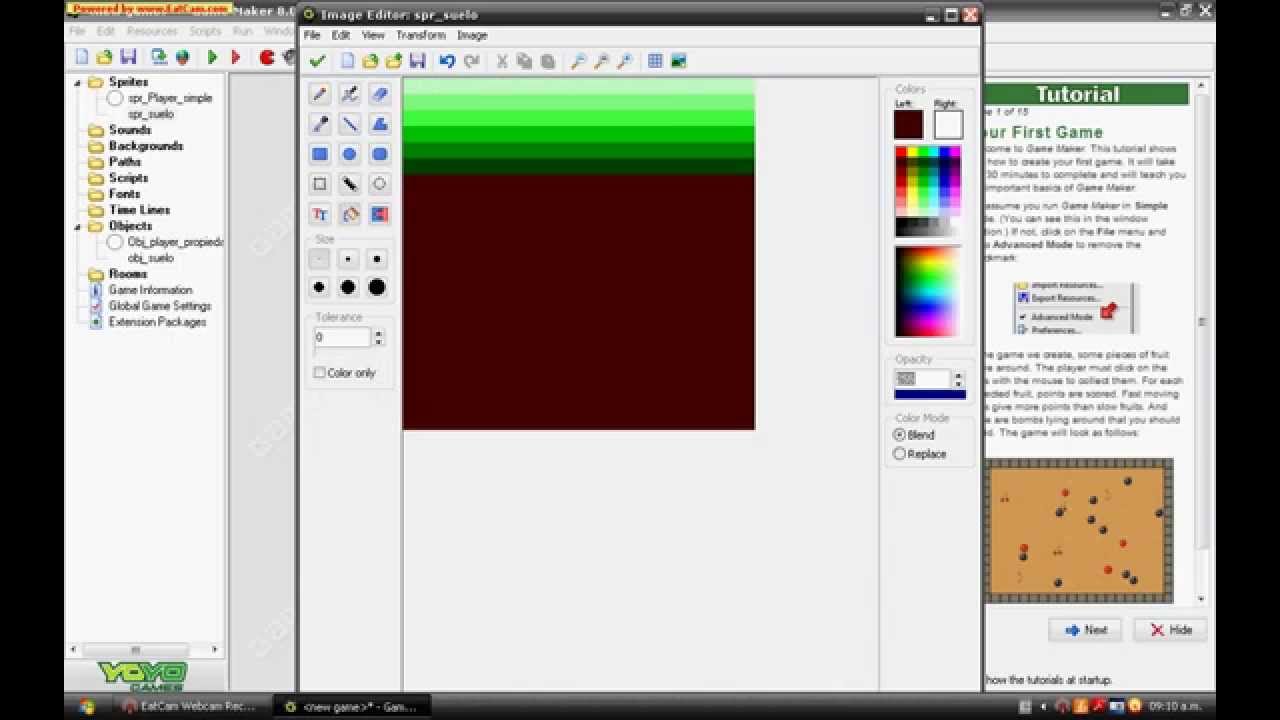The image size is (1280, 720).
Task: Increase Tolerance with the up arrow
Action: [378, 333]
